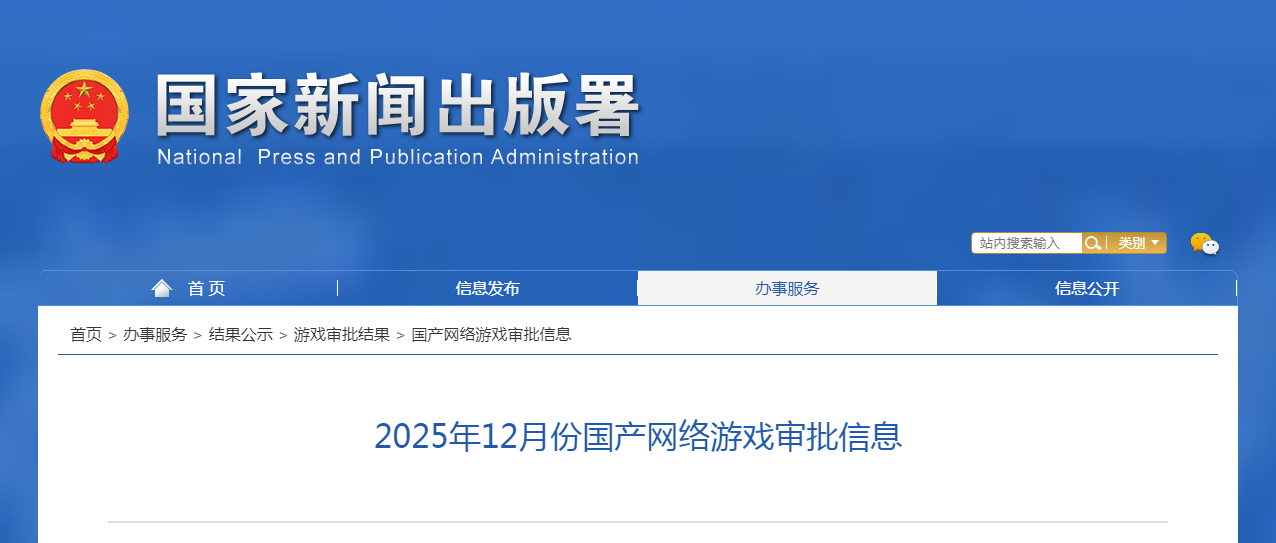Viewport: 1276px width, 543px height.
Task: Select the 办事服务 nav tab
Action: (787, 288)
